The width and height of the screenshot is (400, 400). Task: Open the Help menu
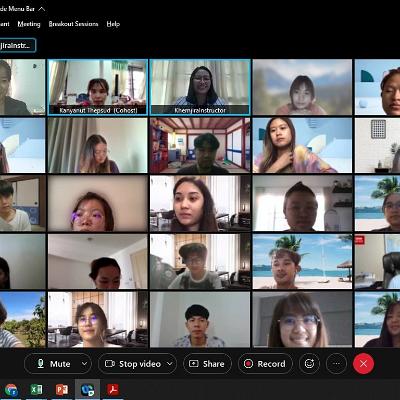point(113,24)
